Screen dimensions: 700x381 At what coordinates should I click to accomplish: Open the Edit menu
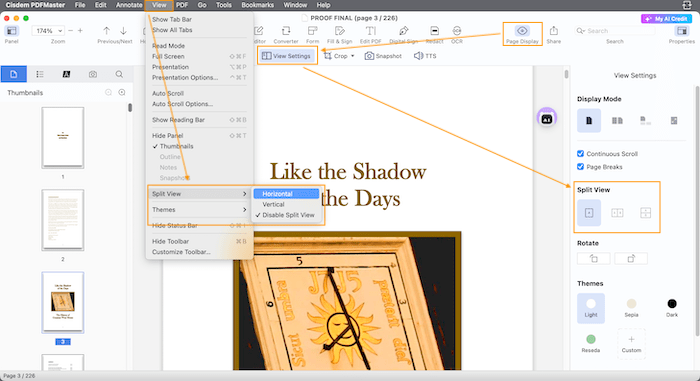coord(100,5)
